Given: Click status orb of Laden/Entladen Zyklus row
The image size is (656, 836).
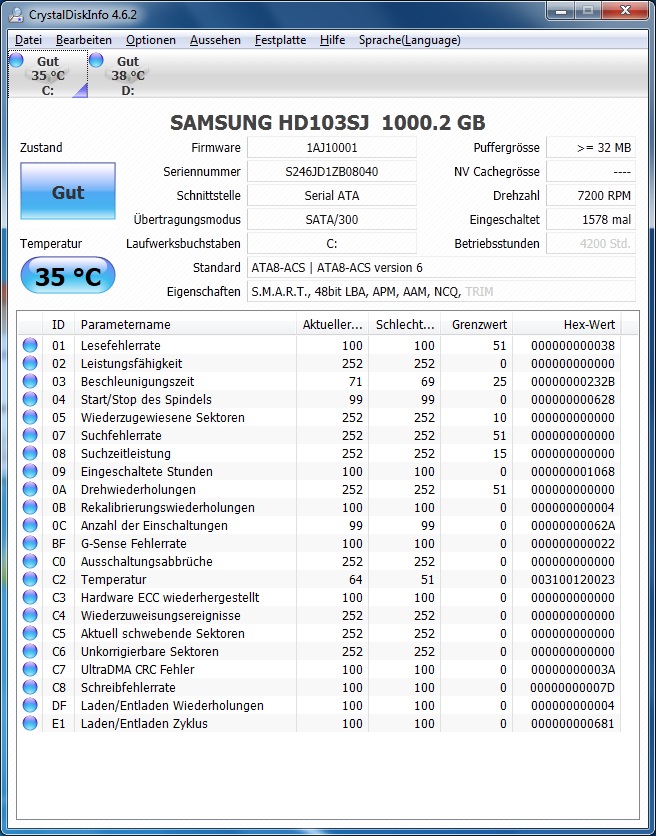Looking at the screenshot, I should point(30,723).
